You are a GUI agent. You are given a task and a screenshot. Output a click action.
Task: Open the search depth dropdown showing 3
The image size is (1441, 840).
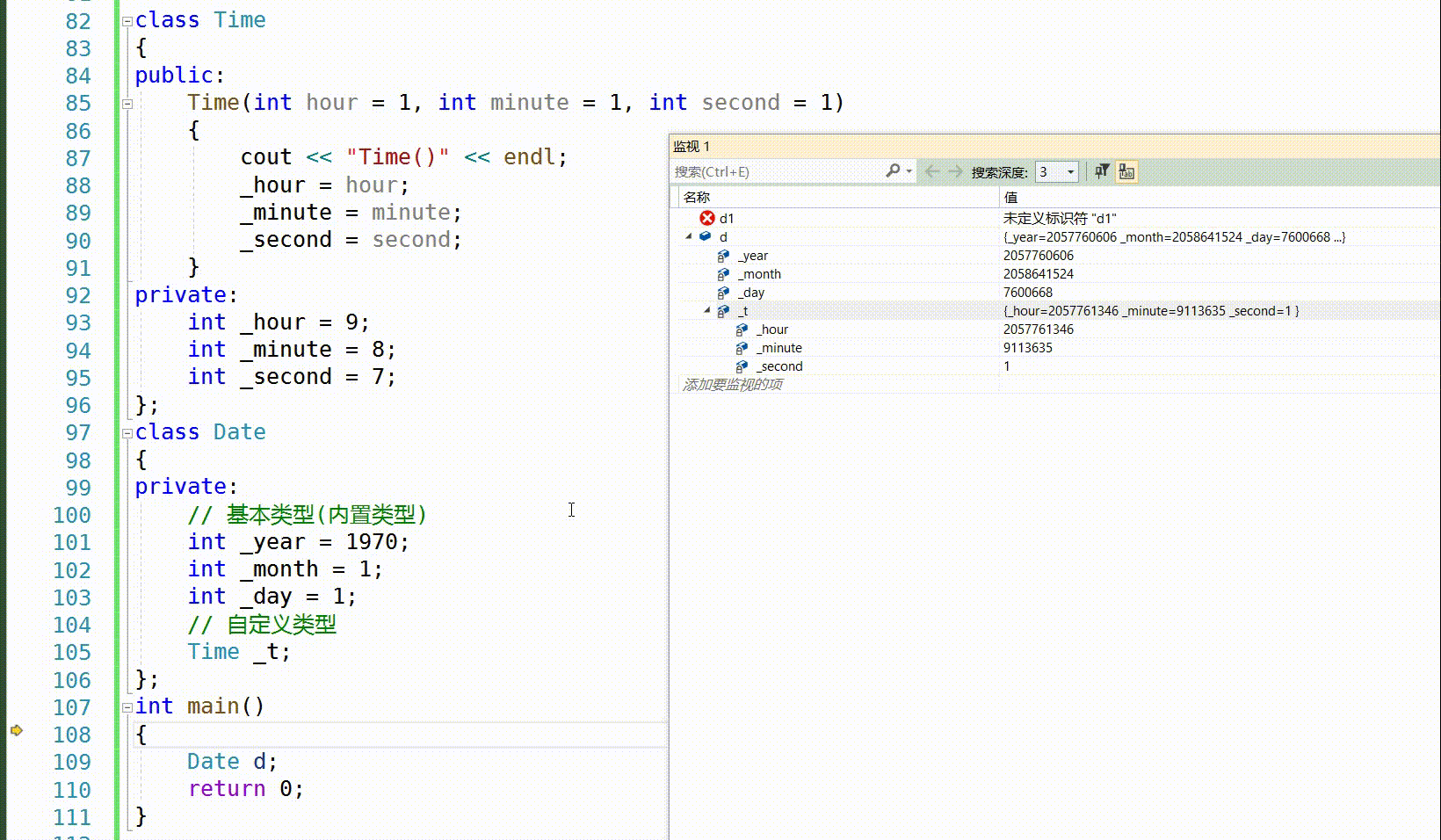(x=1070, y=172)
